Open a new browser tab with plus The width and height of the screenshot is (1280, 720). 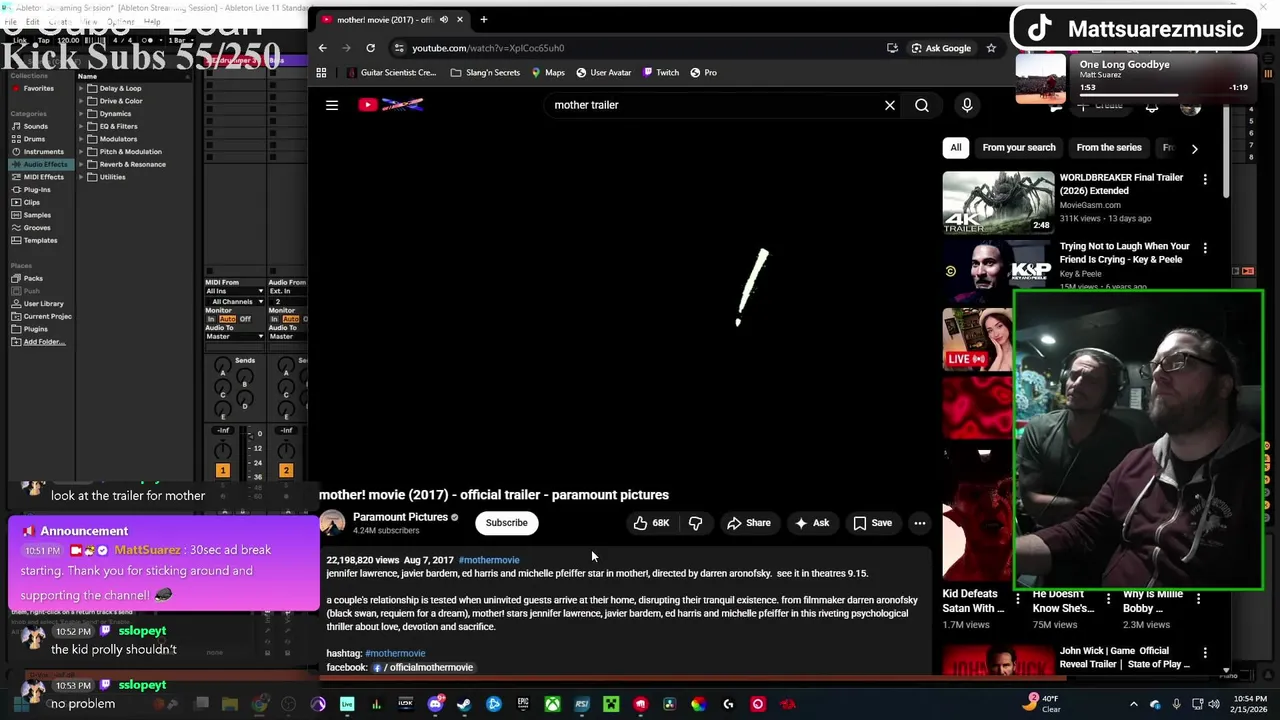[483, 19]
